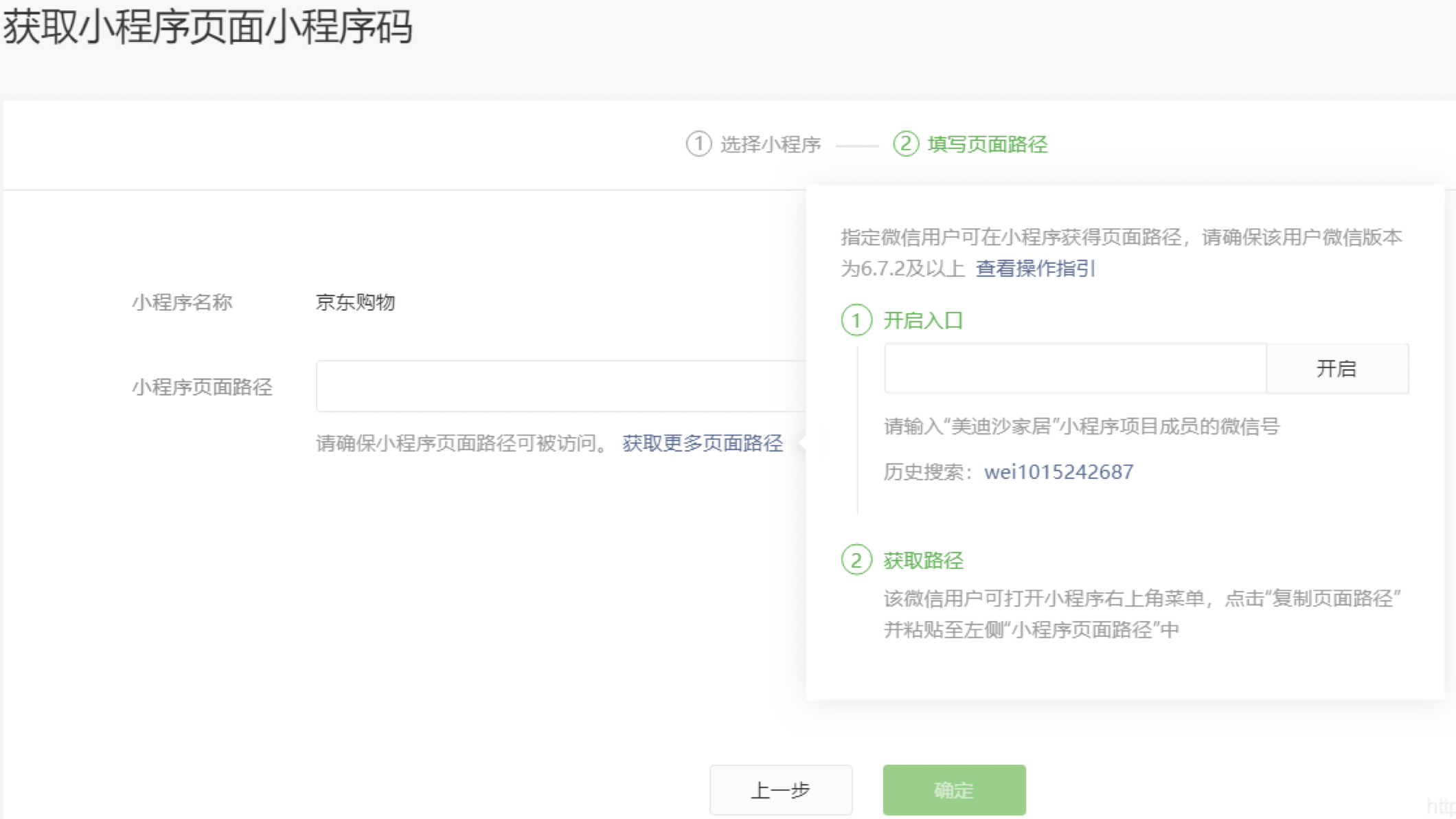
Task: Focus the 小程序页面路径 input field
Action: pyautogui.click(x=560, y=386)
